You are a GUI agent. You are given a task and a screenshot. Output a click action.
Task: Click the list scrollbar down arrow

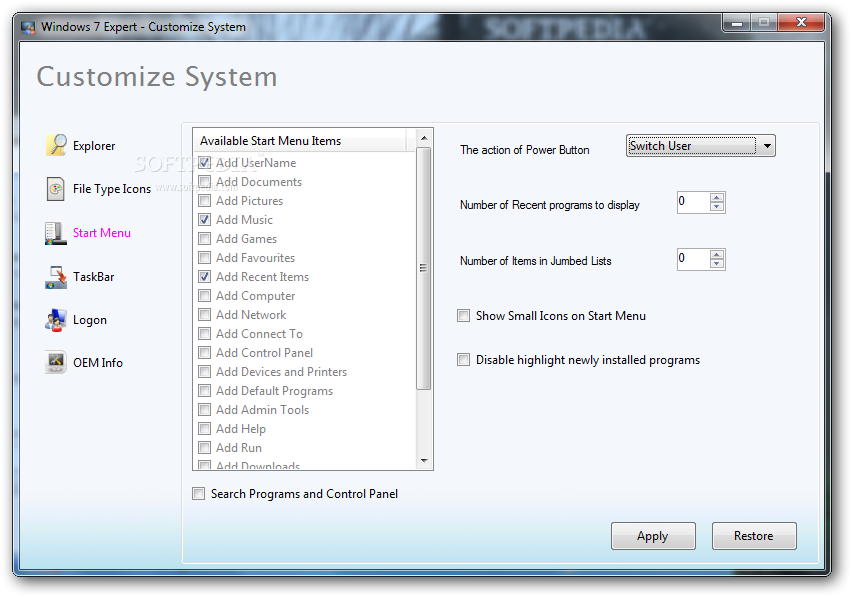(424, 461)
